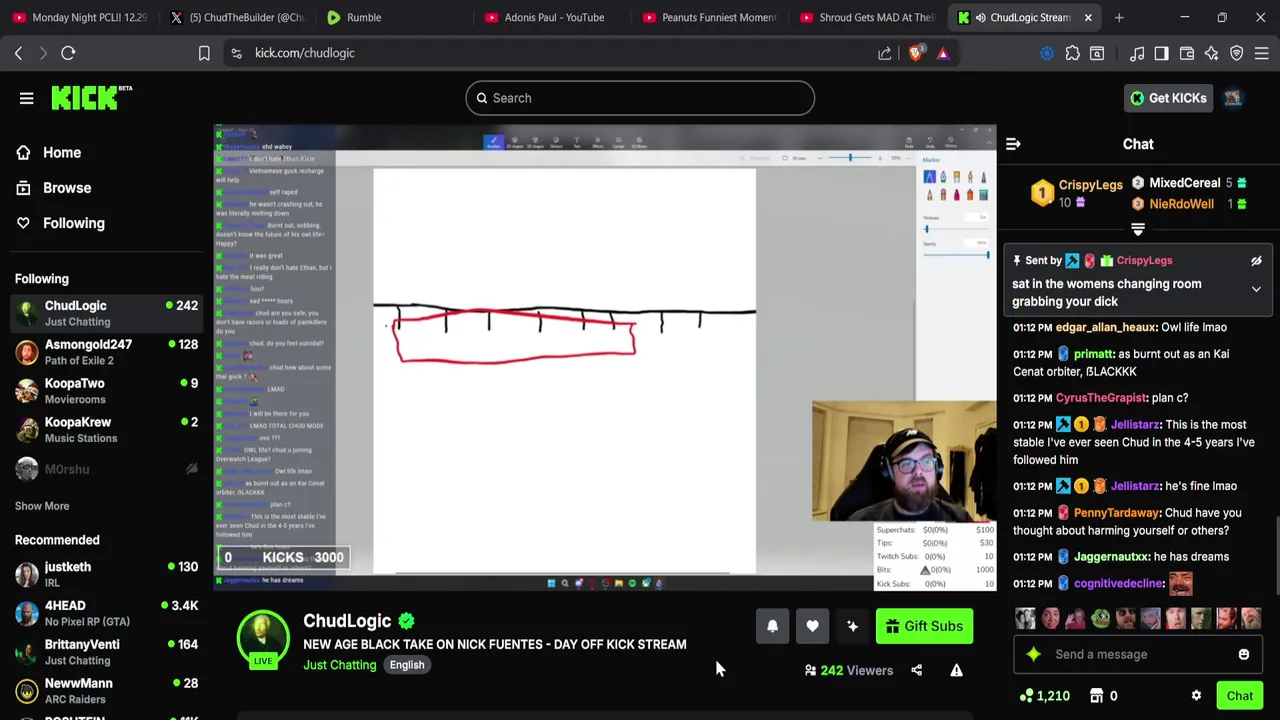Open Brave Wallet icon
Screen dimensions: 1280x720
tap(1187, 53)
